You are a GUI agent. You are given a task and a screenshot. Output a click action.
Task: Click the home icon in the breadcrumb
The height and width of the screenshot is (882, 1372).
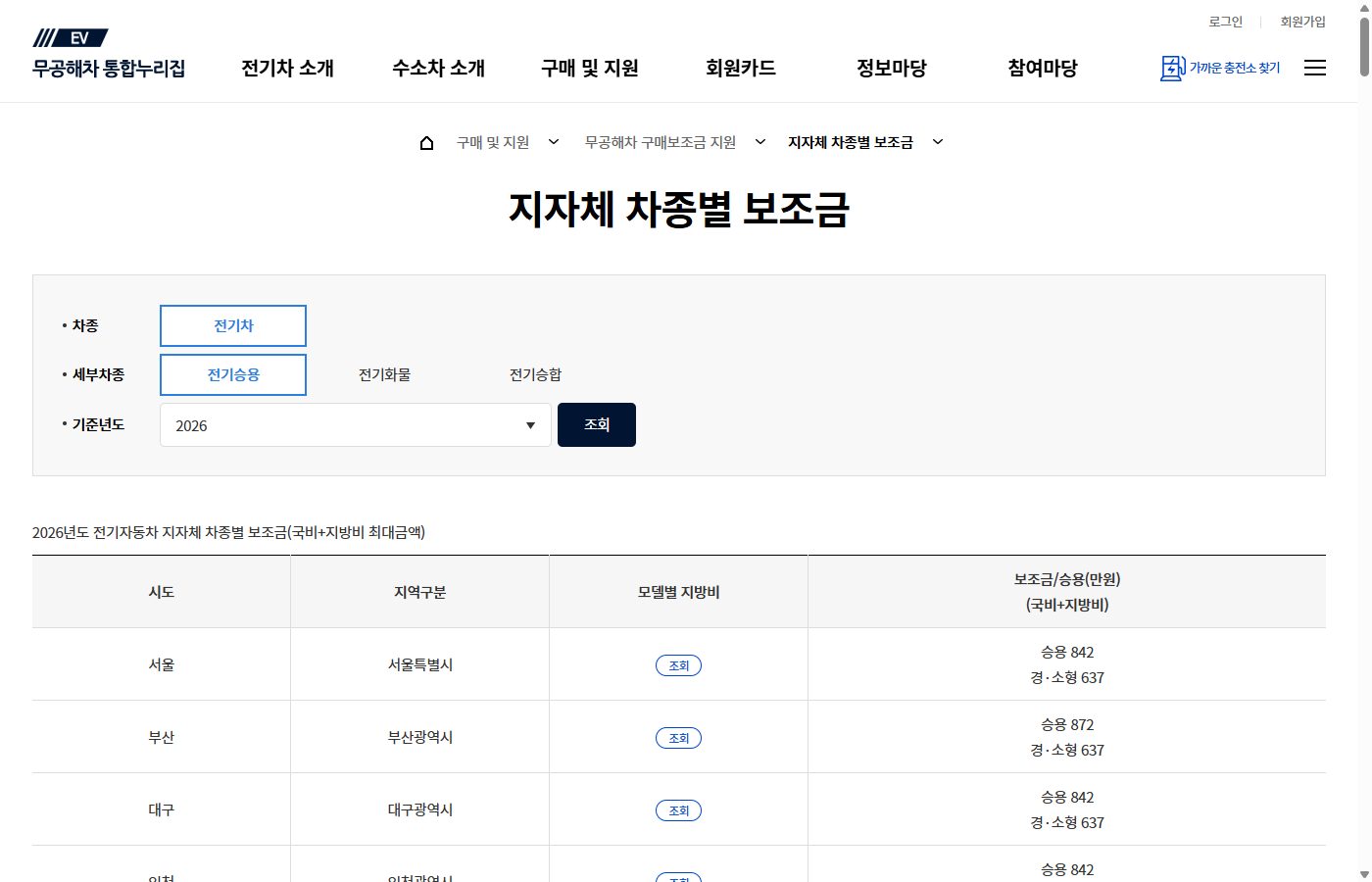click(426, 142)
